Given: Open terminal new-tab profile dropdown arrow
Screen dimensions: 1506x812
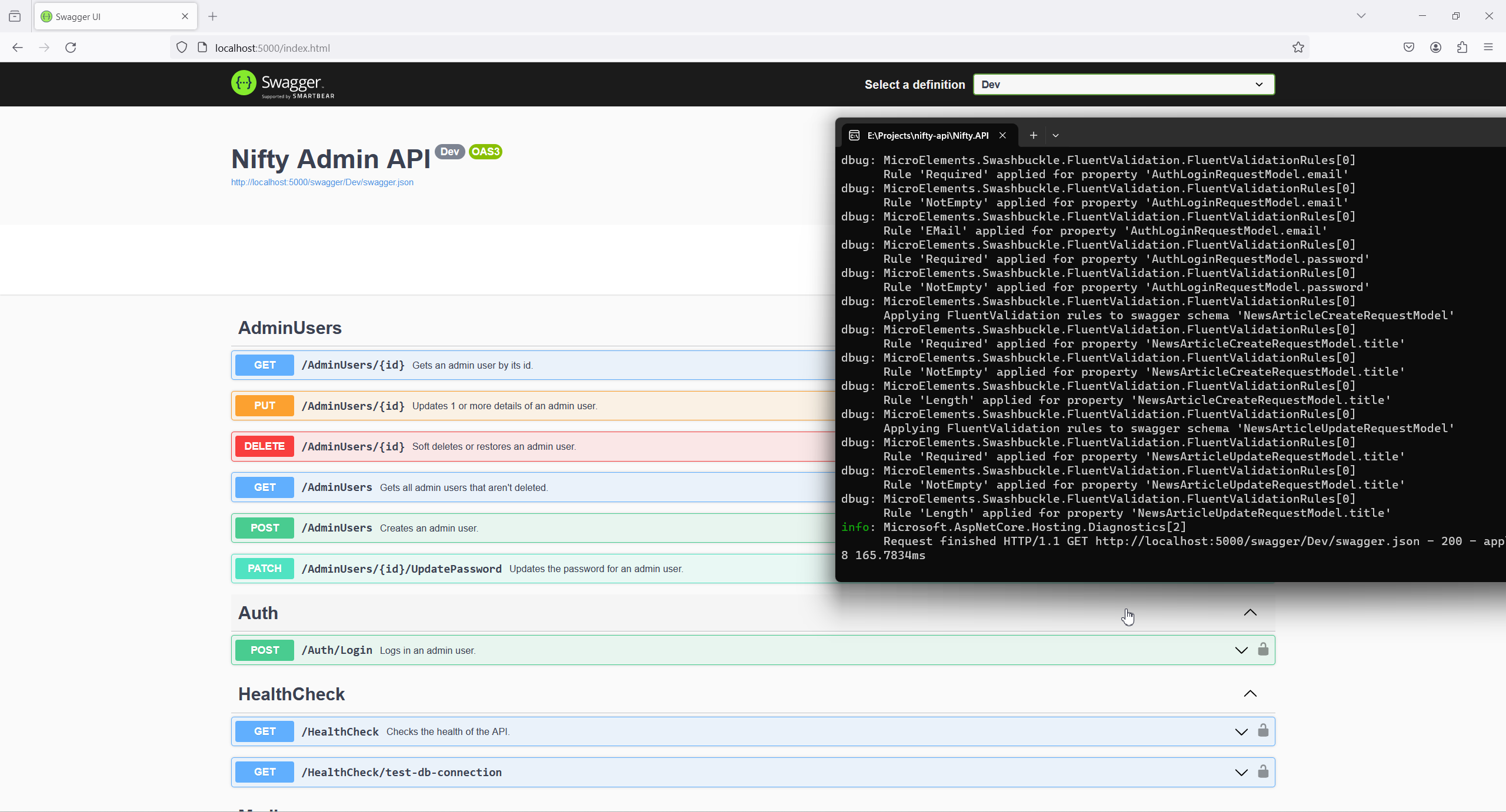Looking at the screenshot, I should click(1056, 136).
